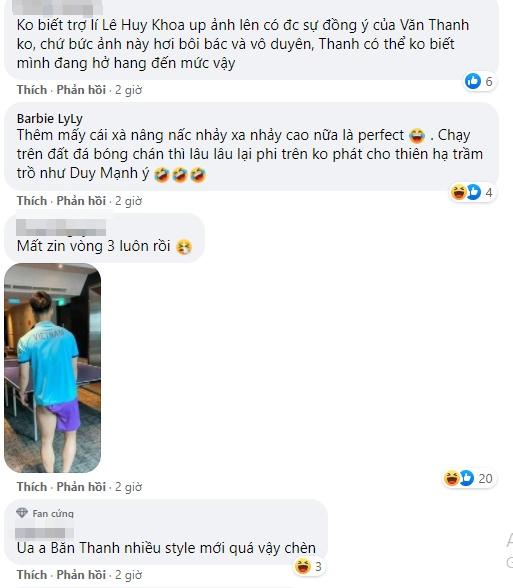Image resolution: width=513 pixels, height=588 pixels.
Task: Like the comment about Lê Huy Khoa
Action: 32,90
